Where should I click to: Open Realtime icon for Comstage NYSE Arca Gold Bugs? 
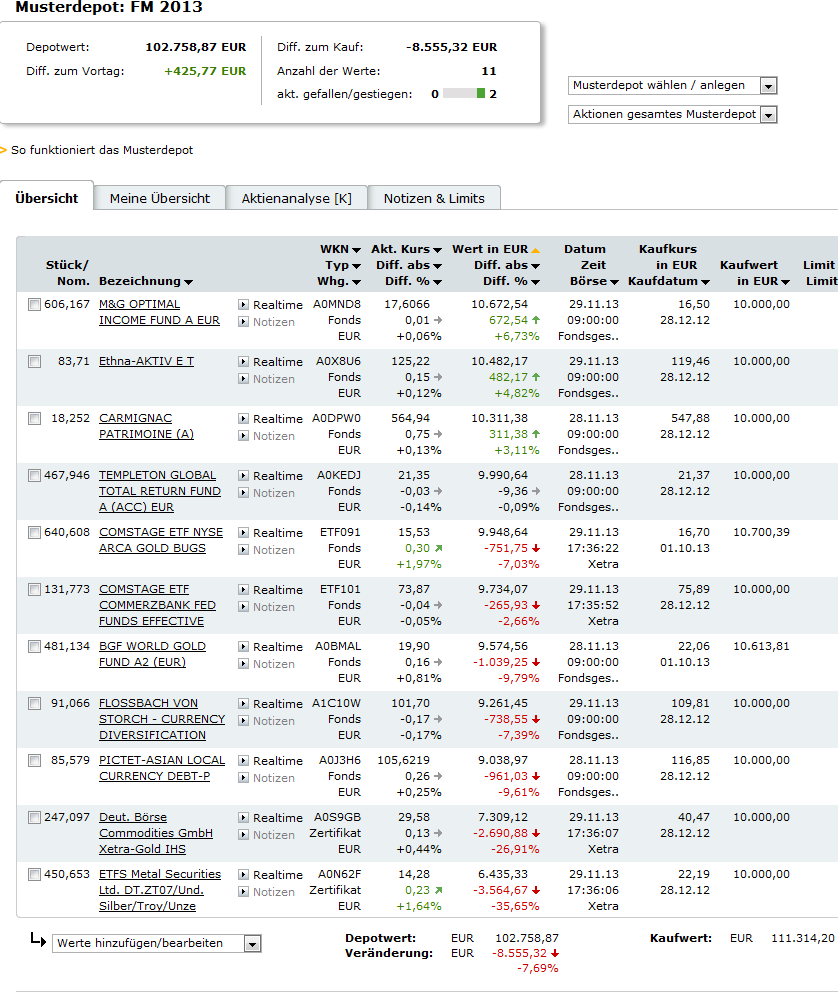pyautogui.click(x=243, y=533)
